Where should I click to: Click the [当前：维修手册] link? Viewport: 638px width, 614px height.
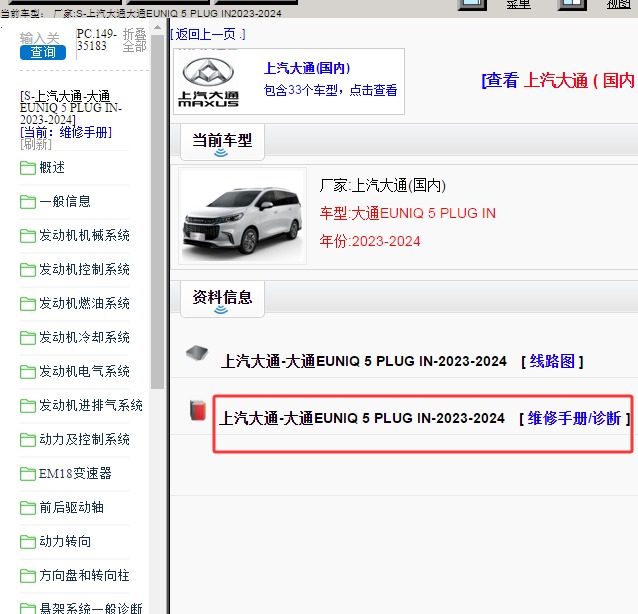pyautogui.click(x=66, y=132)
